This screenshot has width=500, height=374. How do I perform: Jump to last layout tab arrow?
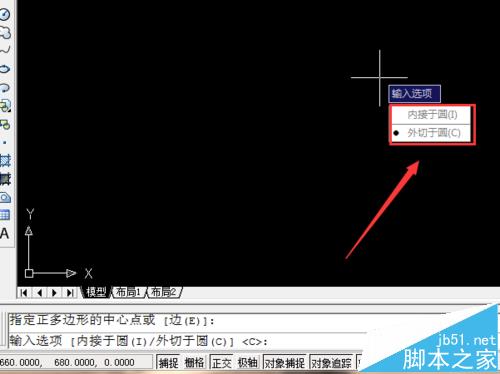tap(69, 293)
